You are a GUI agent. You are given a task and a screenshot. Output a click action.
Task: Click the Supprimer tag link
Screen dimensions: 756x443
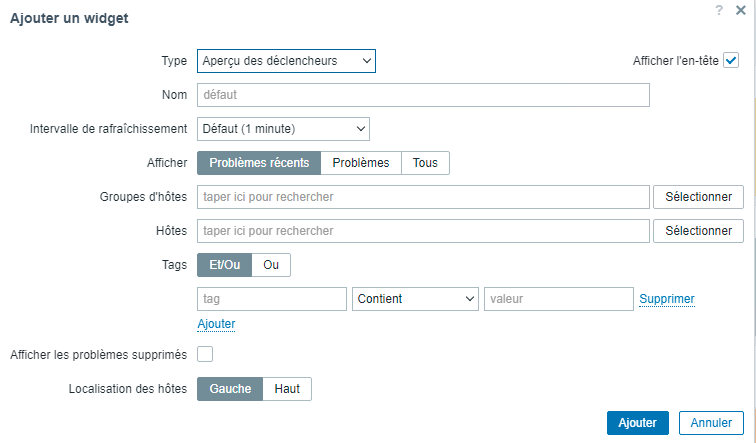point(666,299)
